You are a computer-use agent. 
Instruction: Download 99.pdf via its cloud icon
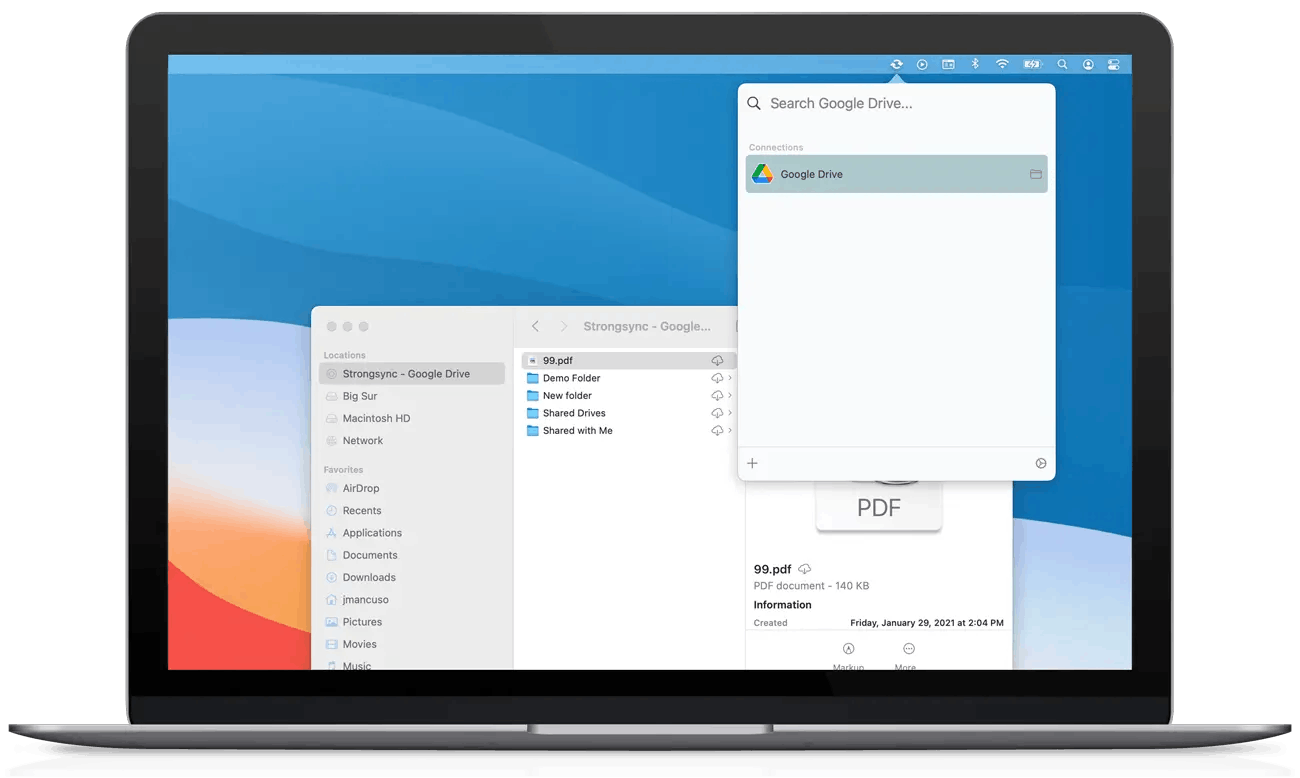click(x=717, y=360)
